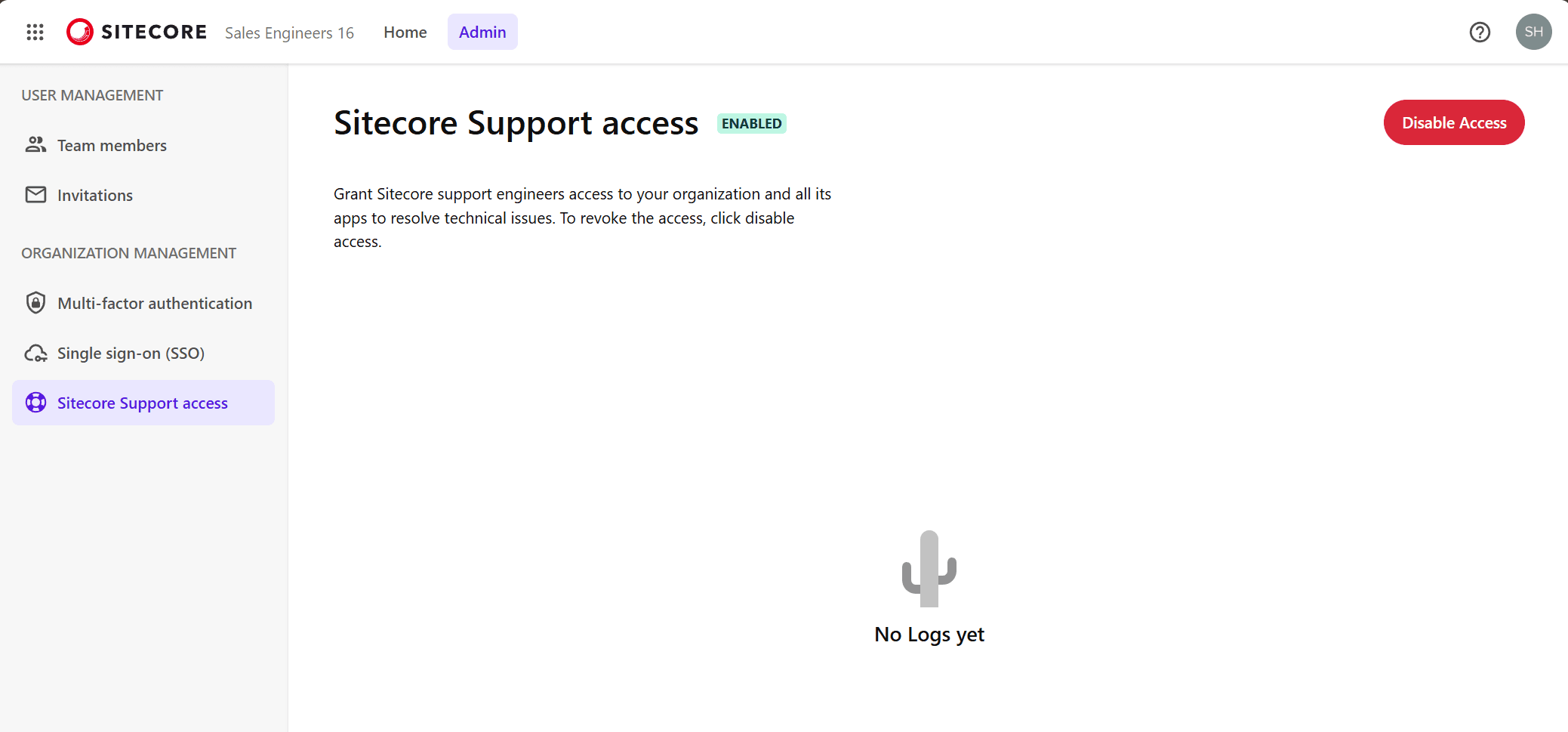
Task: Click the cactus empty-state illustration
Action: [x=929, y=569]
